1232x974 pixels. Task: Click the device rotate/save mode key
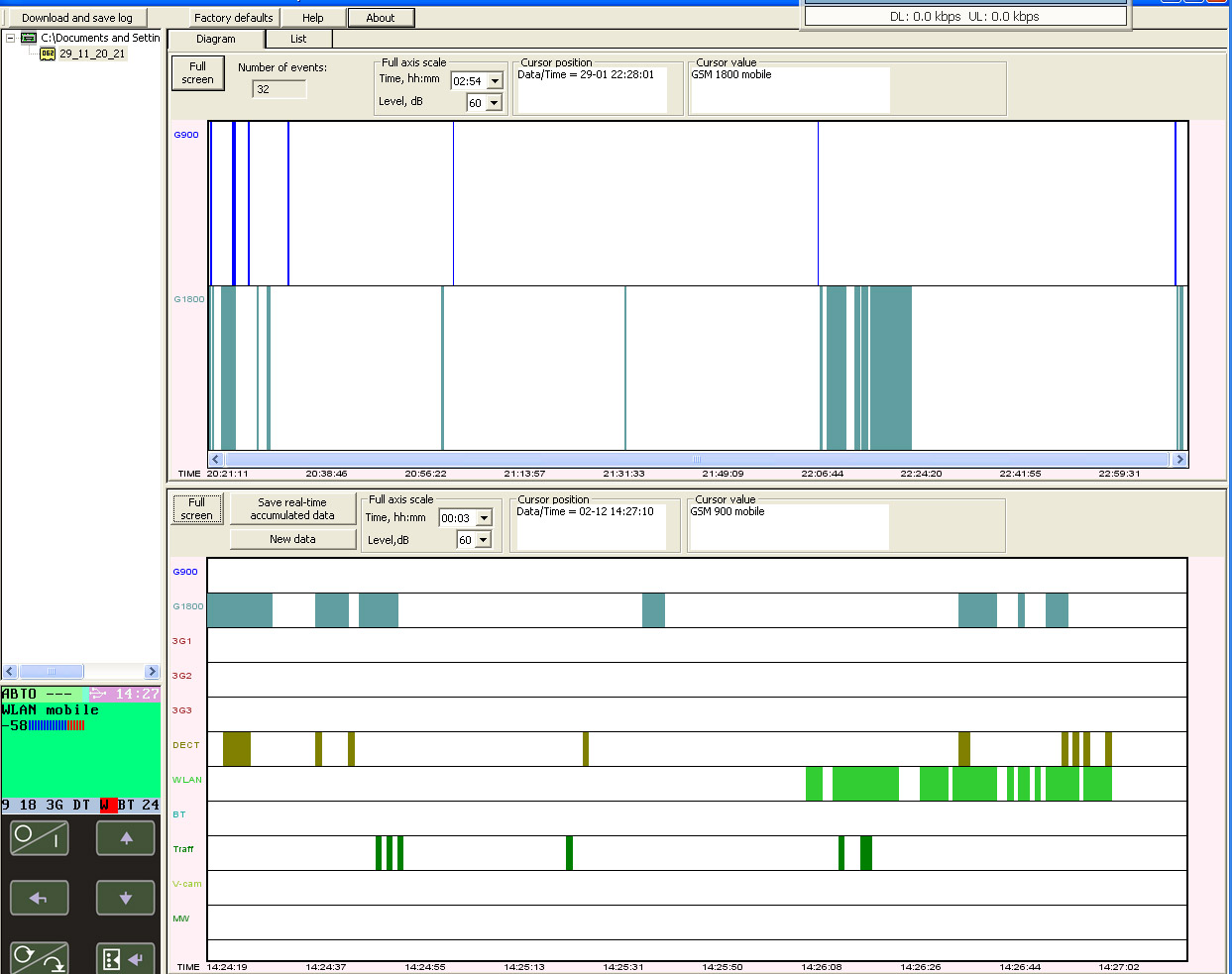[x=40, y=958]
